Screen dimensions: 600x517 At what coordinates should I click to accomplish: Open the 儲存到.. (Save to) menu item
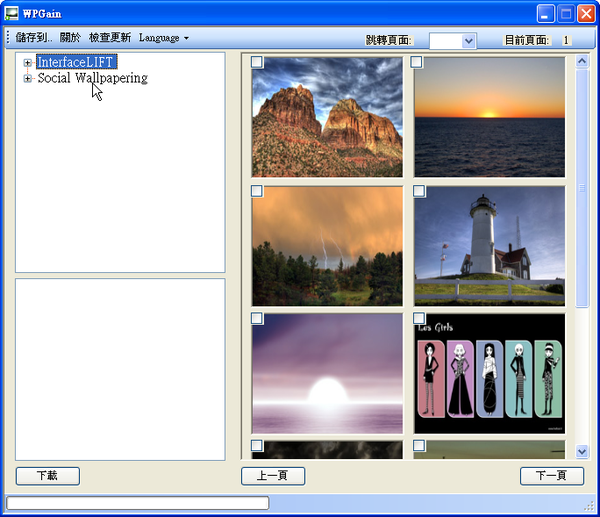33,38
